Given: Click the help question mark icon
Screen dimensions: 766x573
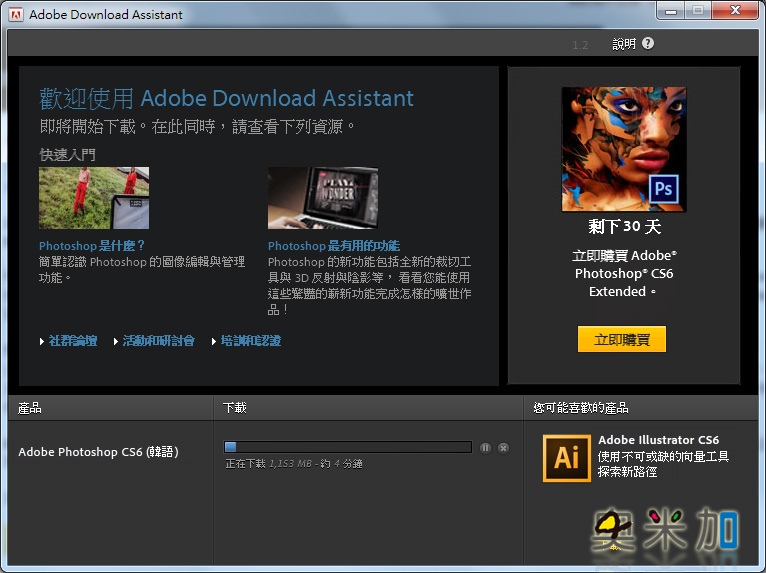Looking at the screenshot, I should click(648, 43).
